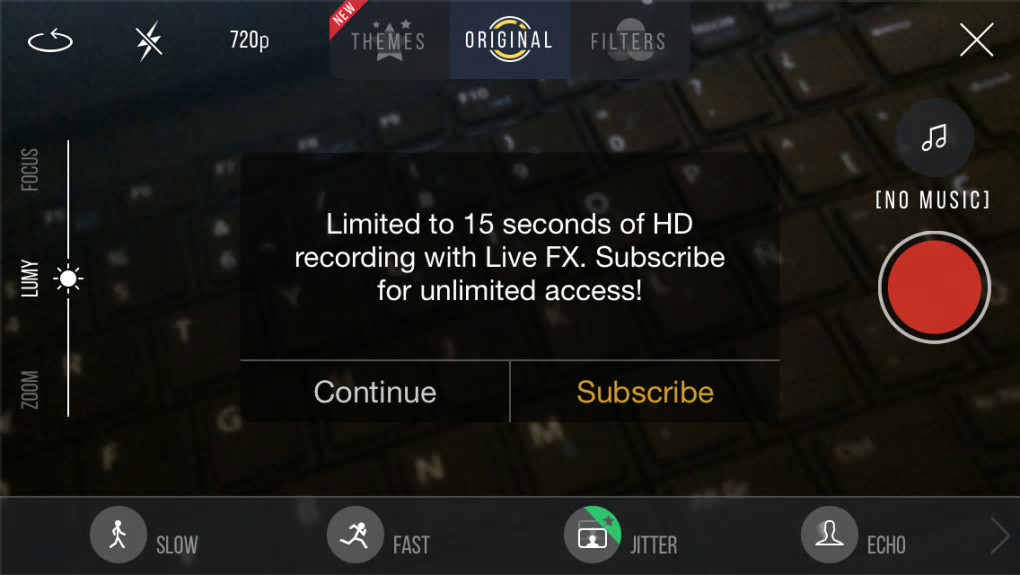Choose the Jitter effect icon
Screen dimensions: 1020x575
592,535
